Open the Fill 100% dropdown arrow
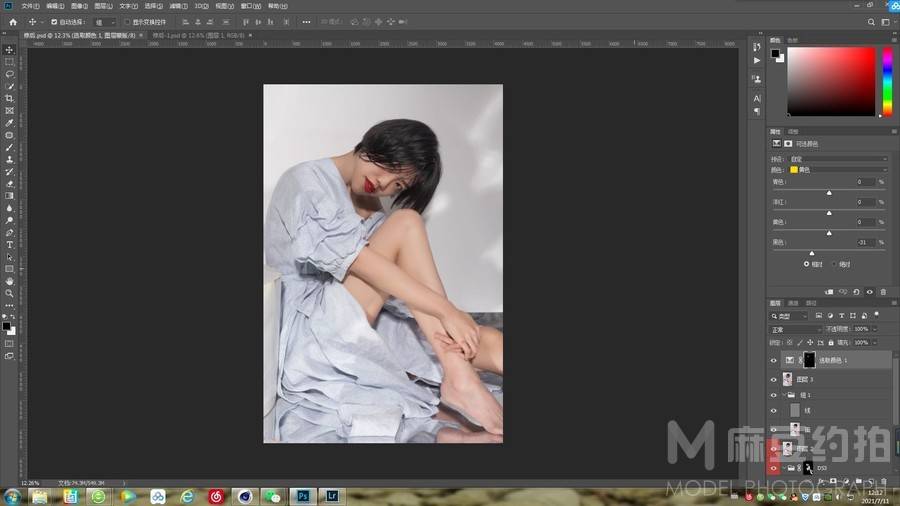 (875, 342)
